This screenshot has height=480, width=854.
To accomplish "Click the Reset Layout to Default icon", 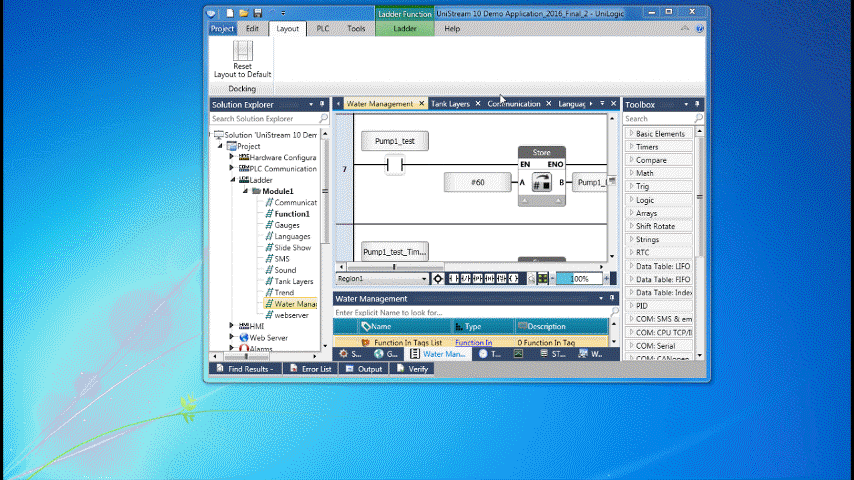I will coord(242,52).
